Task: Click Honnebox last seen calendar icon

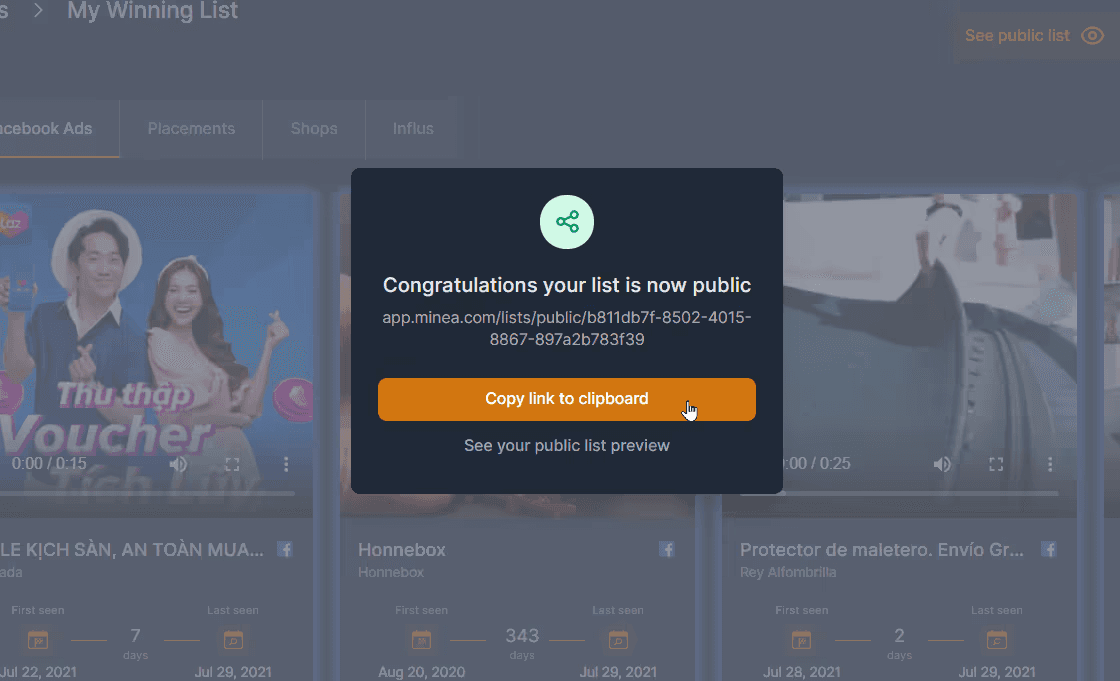Action: pos(619,640)
